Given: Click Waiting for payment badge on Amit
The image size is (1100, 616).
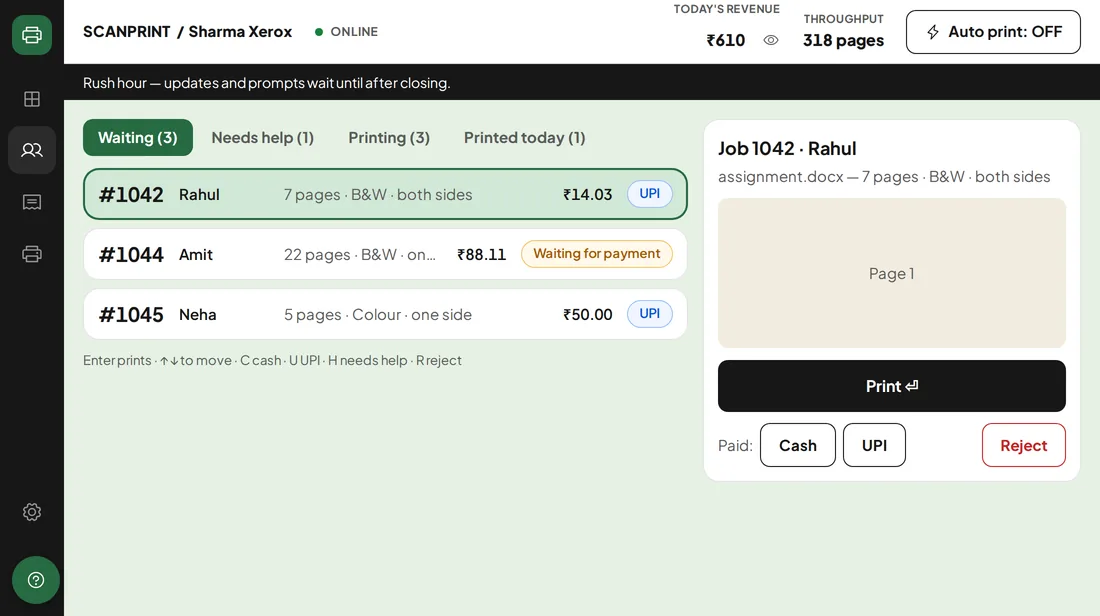Looking at the screenshot, I should point(596,254).
